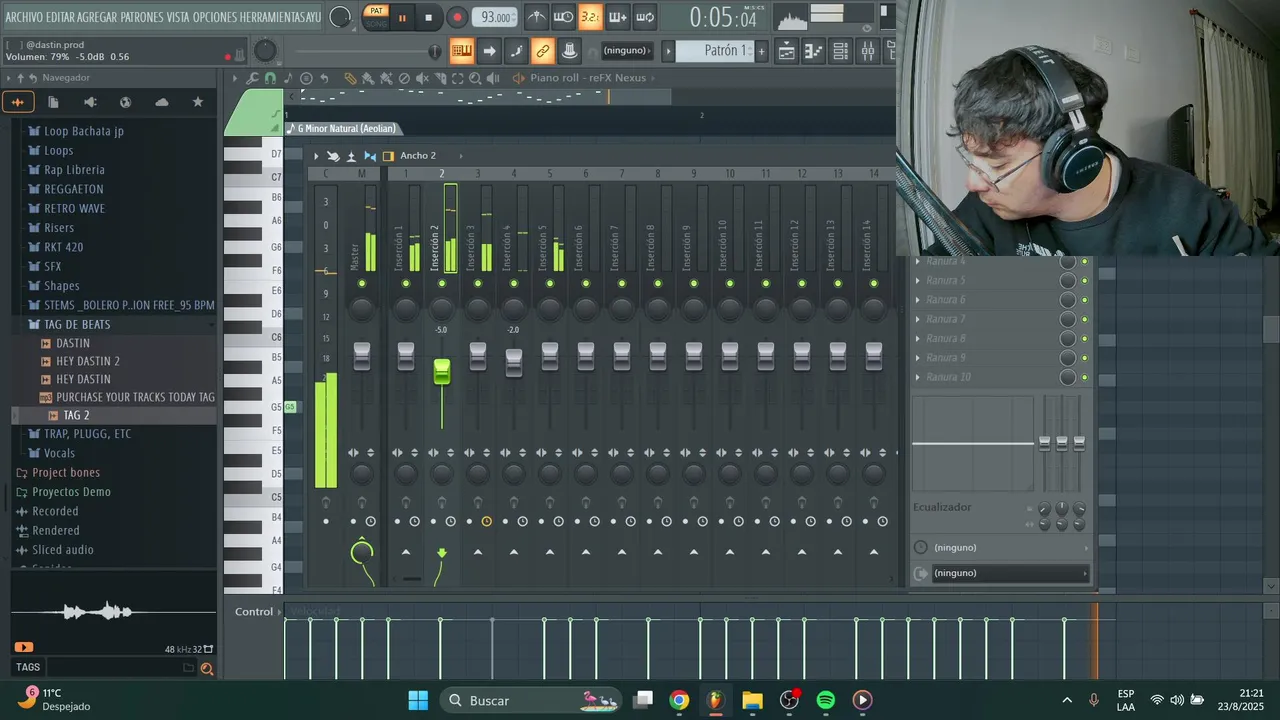Select the browser All tab icon
The width and height of the screenshot is (1280, 720).
18,102
